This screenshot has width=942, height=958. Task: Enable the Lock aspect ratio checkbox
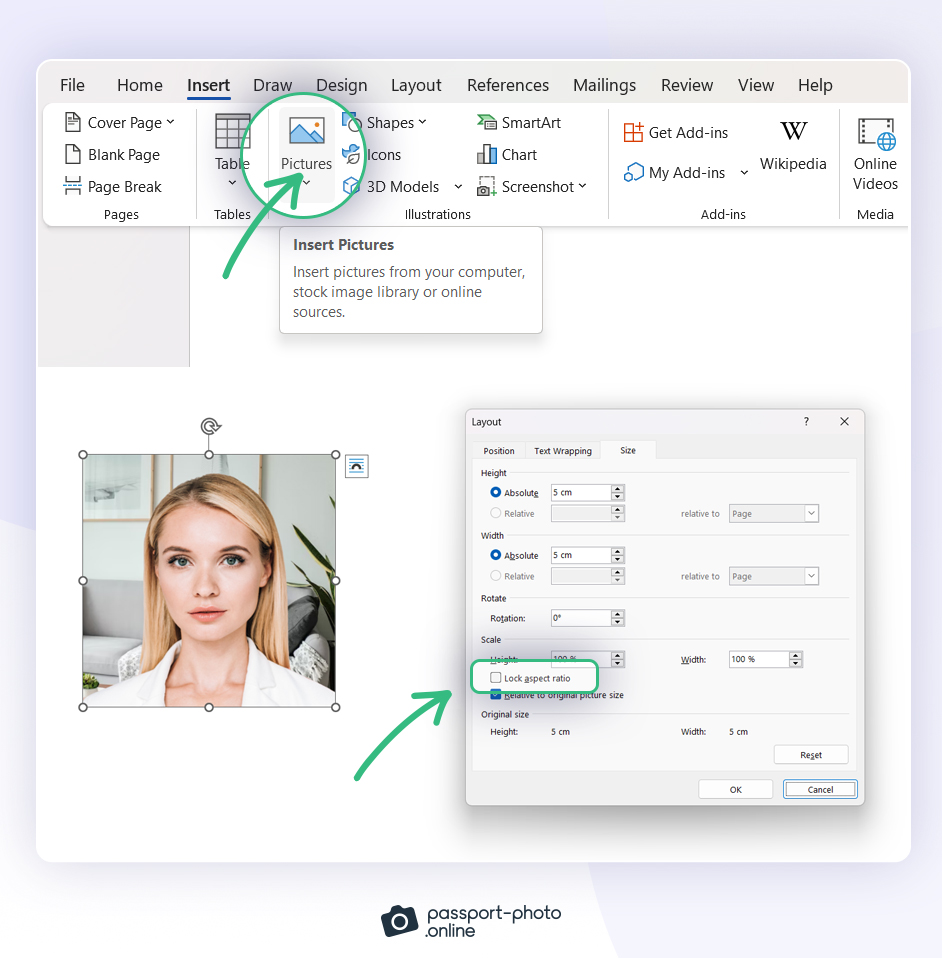pyautogui.click(x=496, y=678)
